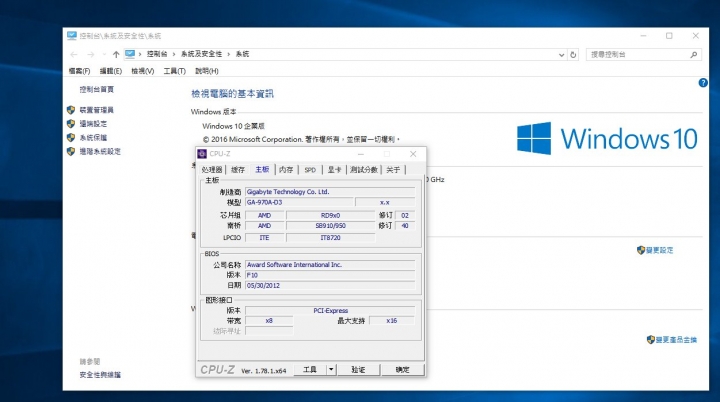Click the shield icon beside 進階系統設定

tap(71, 151)
